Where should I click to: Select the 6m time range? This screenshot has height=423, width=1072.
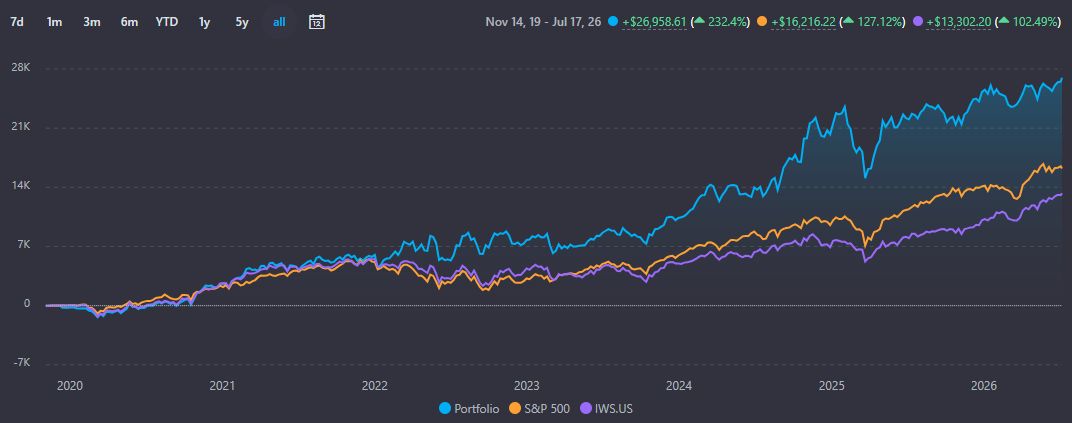tap(129, 22)
